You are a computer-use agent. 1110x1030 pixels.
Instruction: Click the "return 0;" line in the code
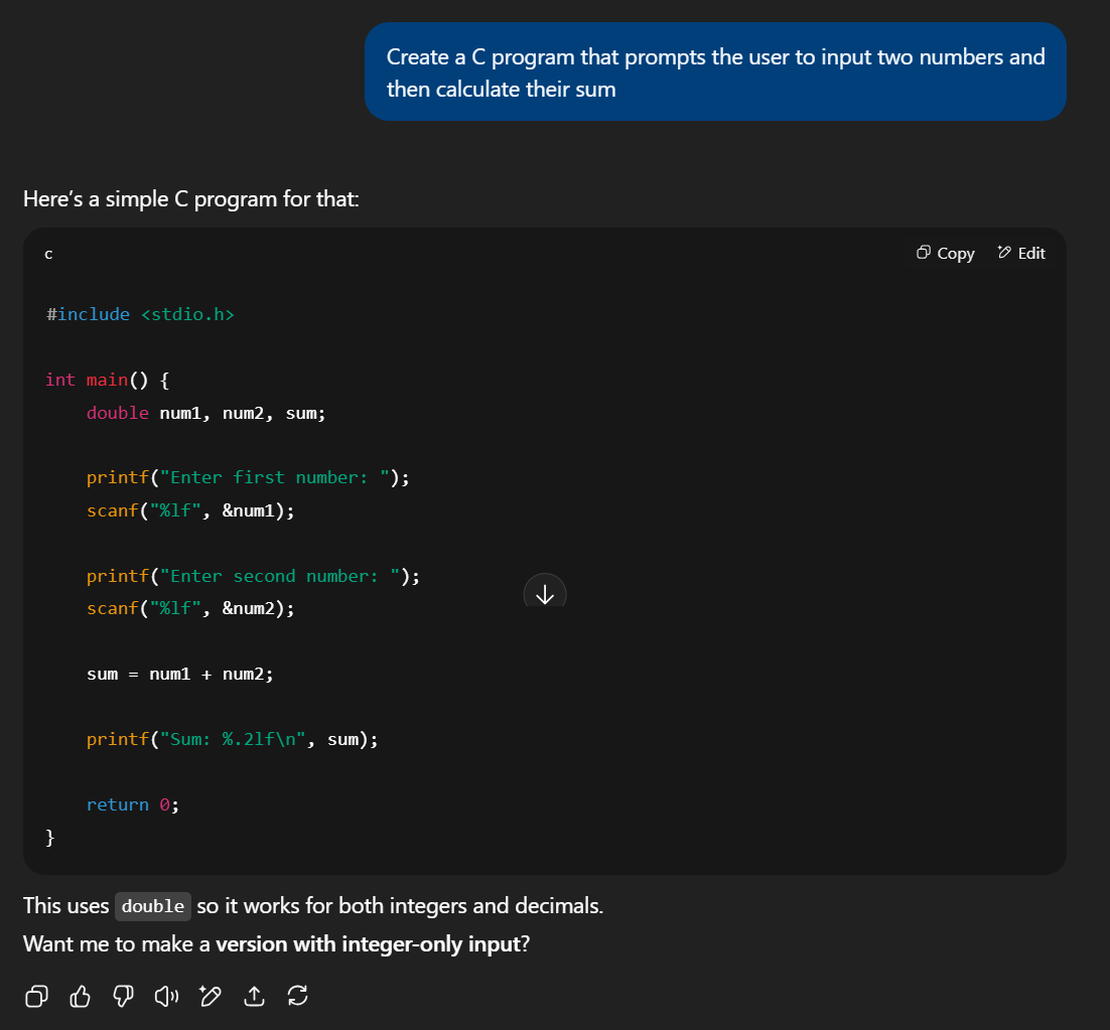(132, 805)
